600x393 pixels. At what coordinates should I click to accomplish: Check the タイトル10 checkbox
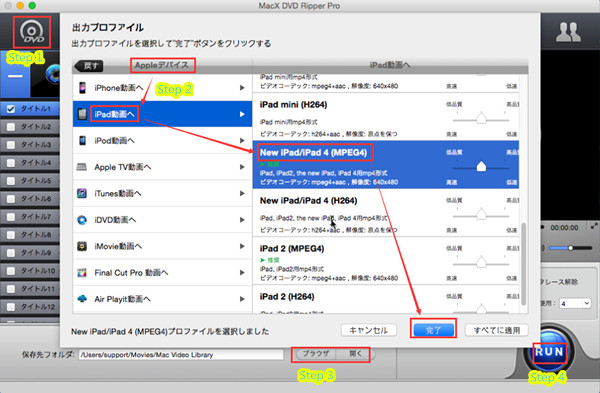(11, 271)
